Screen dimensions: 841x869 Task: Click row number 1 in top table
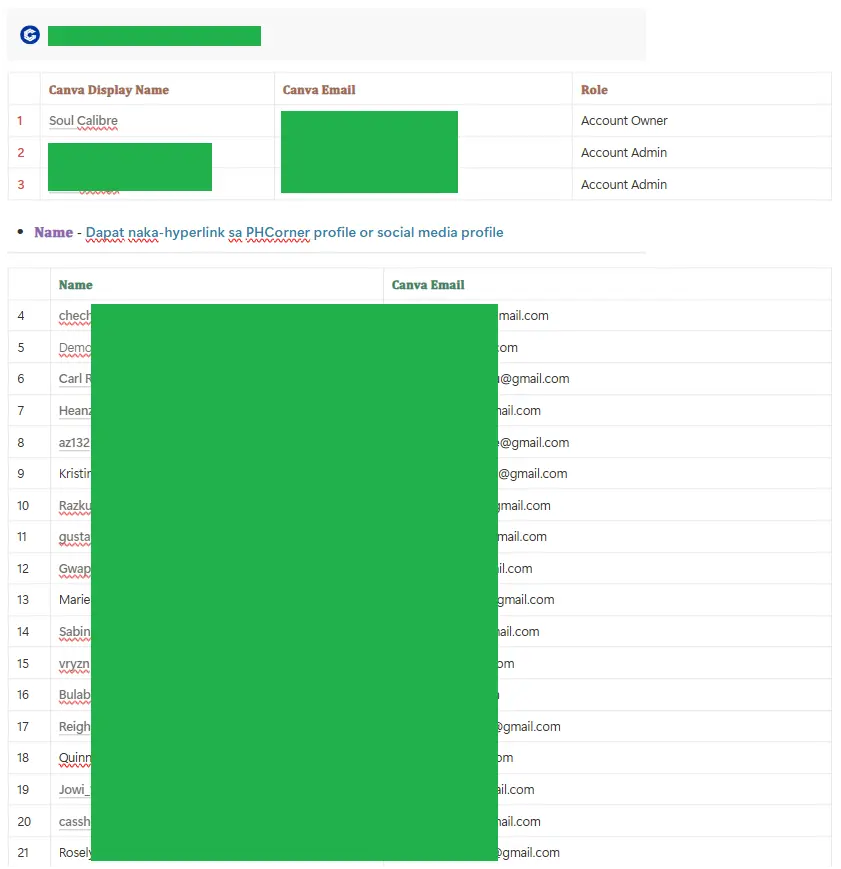(x=20, y=120)
